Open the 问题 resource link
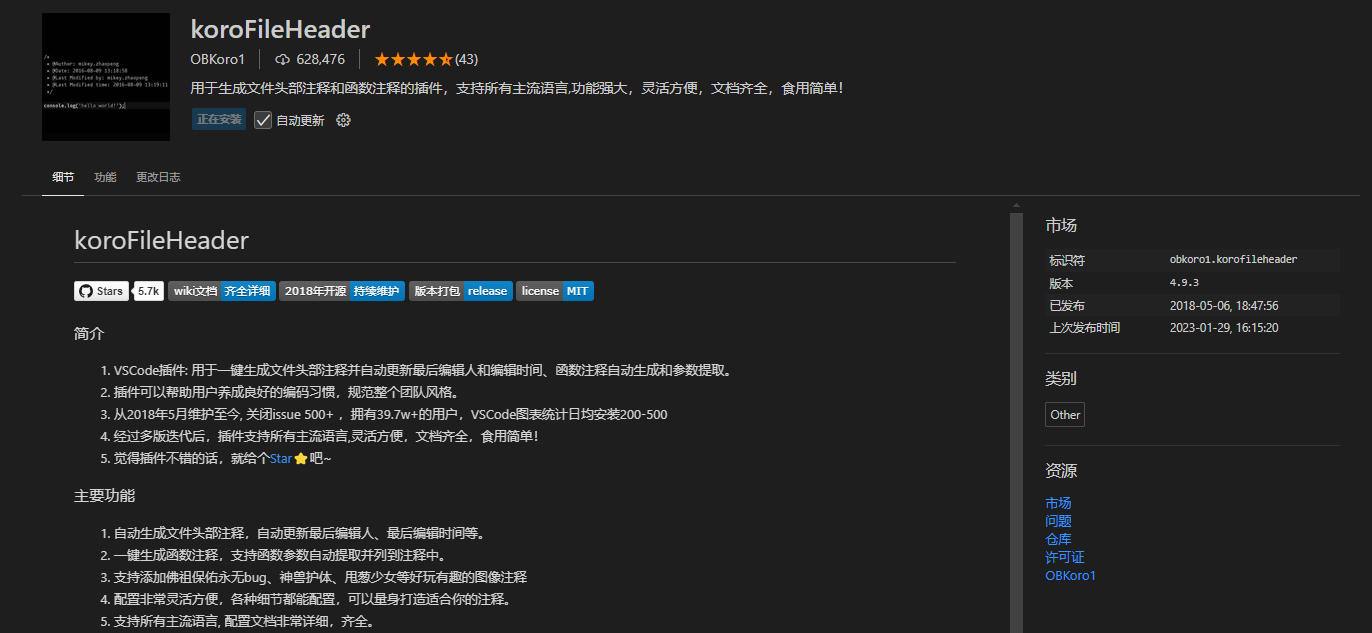The height and width of the screenshot is (633, 1372). click(1058, 521)
